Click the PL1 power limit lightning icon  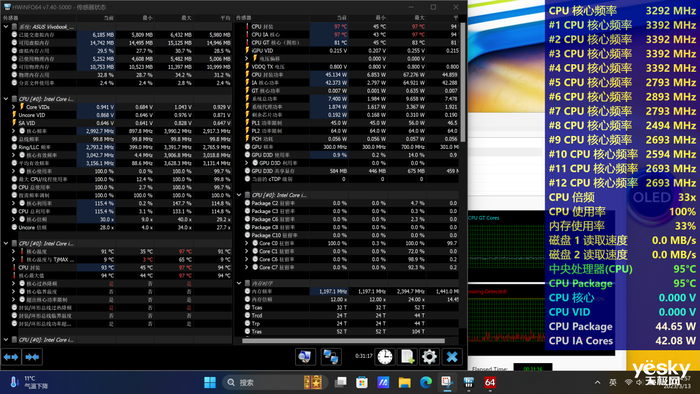coord(247,123)
